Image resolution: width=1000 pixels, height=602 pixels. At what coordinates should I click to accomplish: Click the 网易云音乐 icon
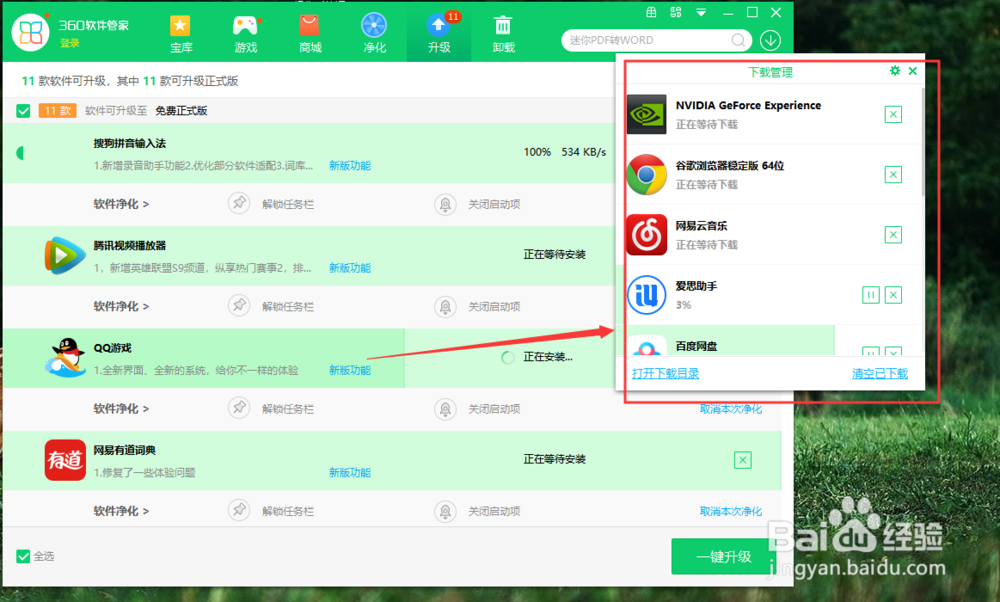tap(646, 235)
